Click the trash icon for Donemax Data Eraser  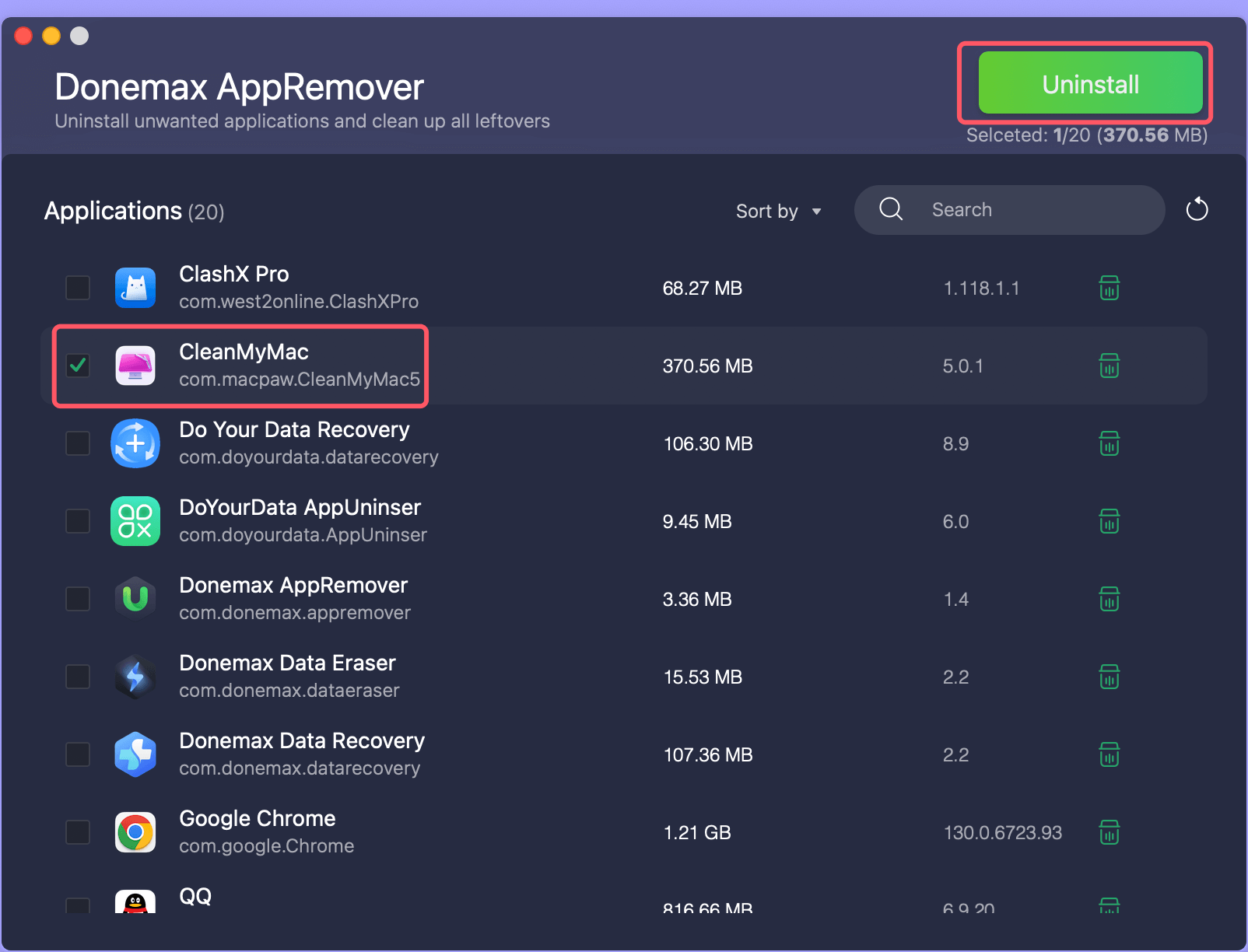1110,677
